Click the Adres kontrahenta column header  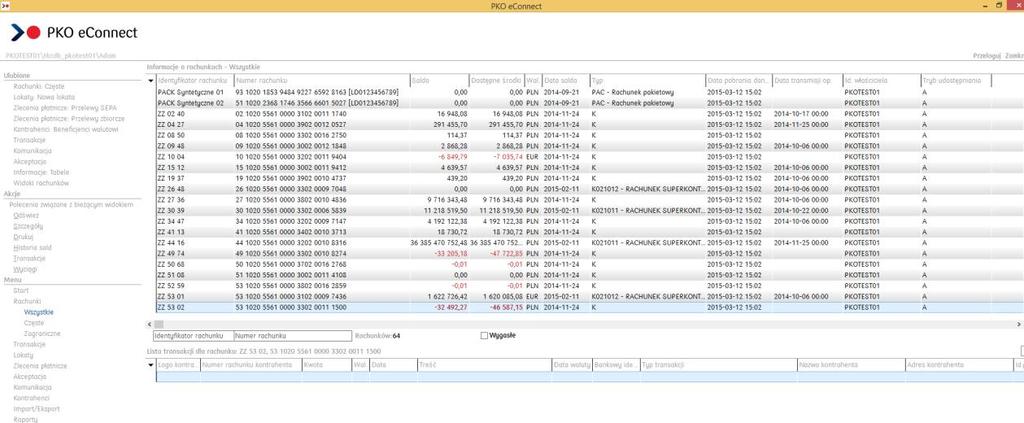pyautogui.click(x=959, y=365)
